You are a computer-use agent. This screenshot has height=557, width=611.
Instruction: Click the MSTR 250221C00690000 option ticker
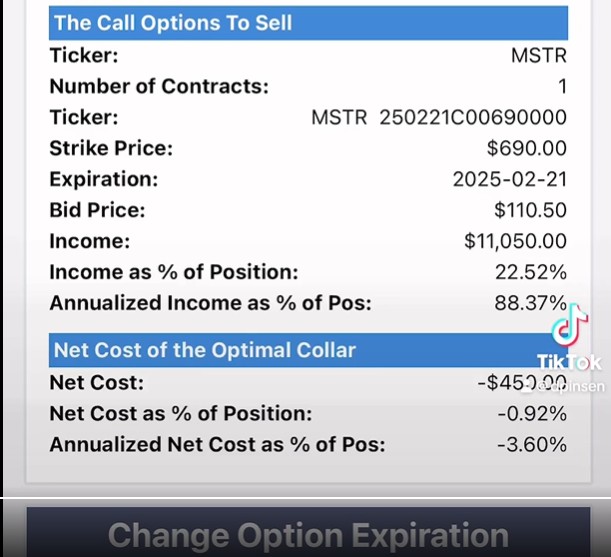click(x=439, y=117)
